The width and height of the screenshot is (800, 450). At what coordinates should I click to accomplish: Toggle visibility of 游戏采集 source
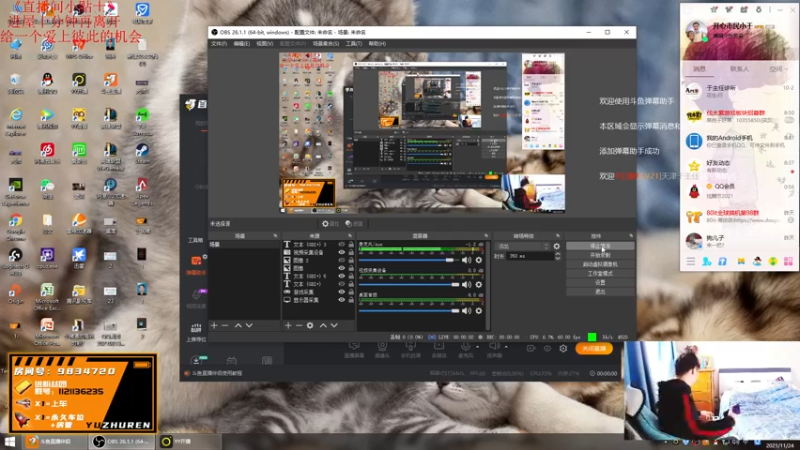coord(341,292)
